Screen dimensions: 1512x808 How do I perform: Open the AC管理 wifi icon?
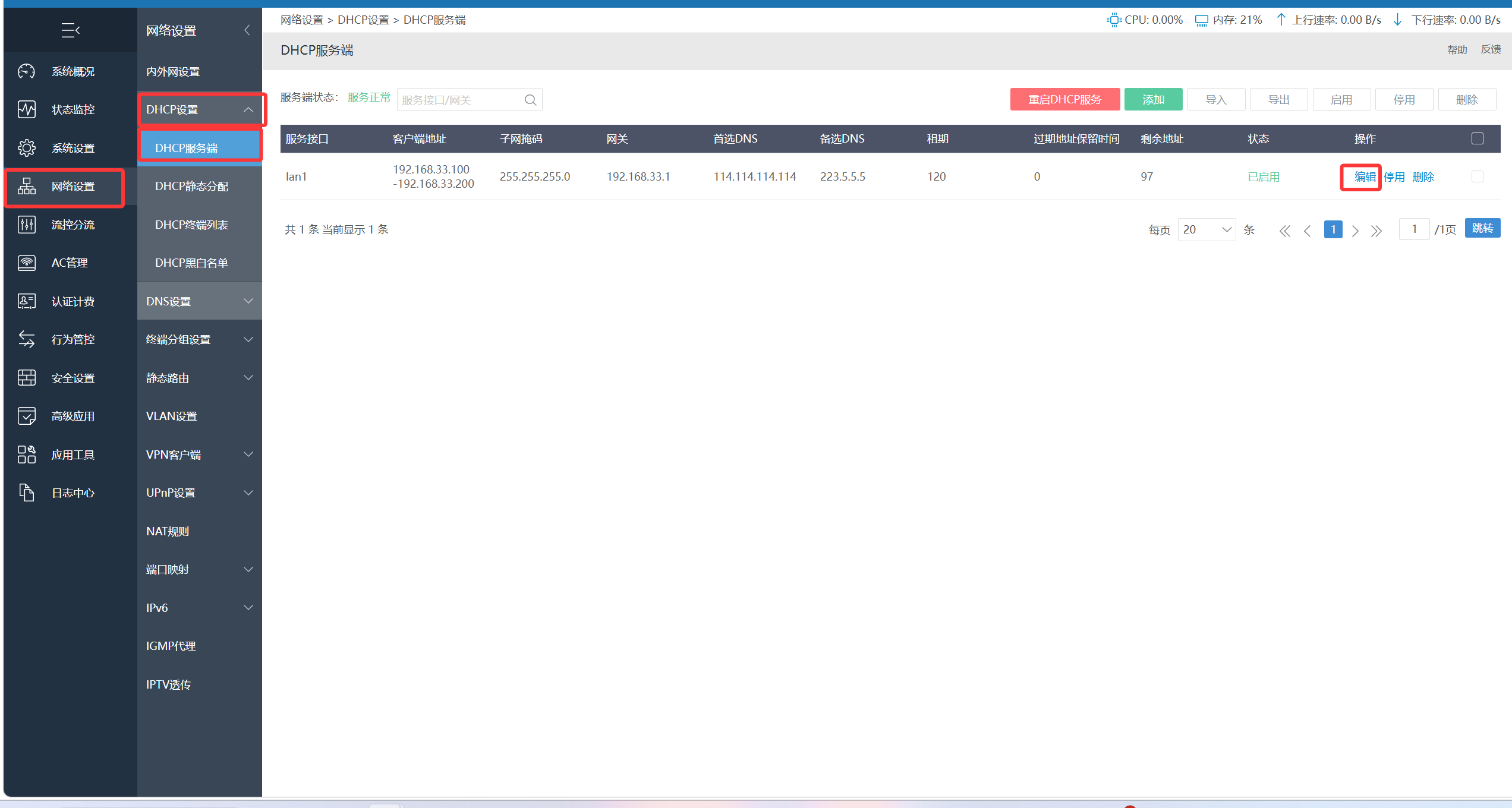pyautogui.click(x=27, y=263)
